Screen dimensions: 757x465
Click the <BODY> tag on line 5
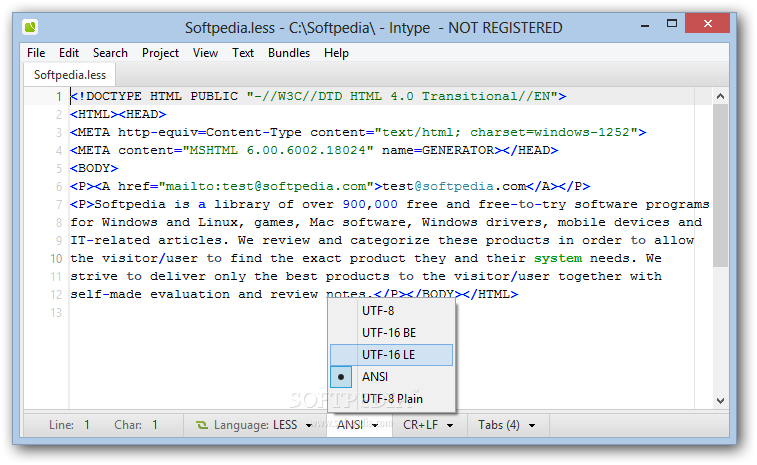pos(94,168)
